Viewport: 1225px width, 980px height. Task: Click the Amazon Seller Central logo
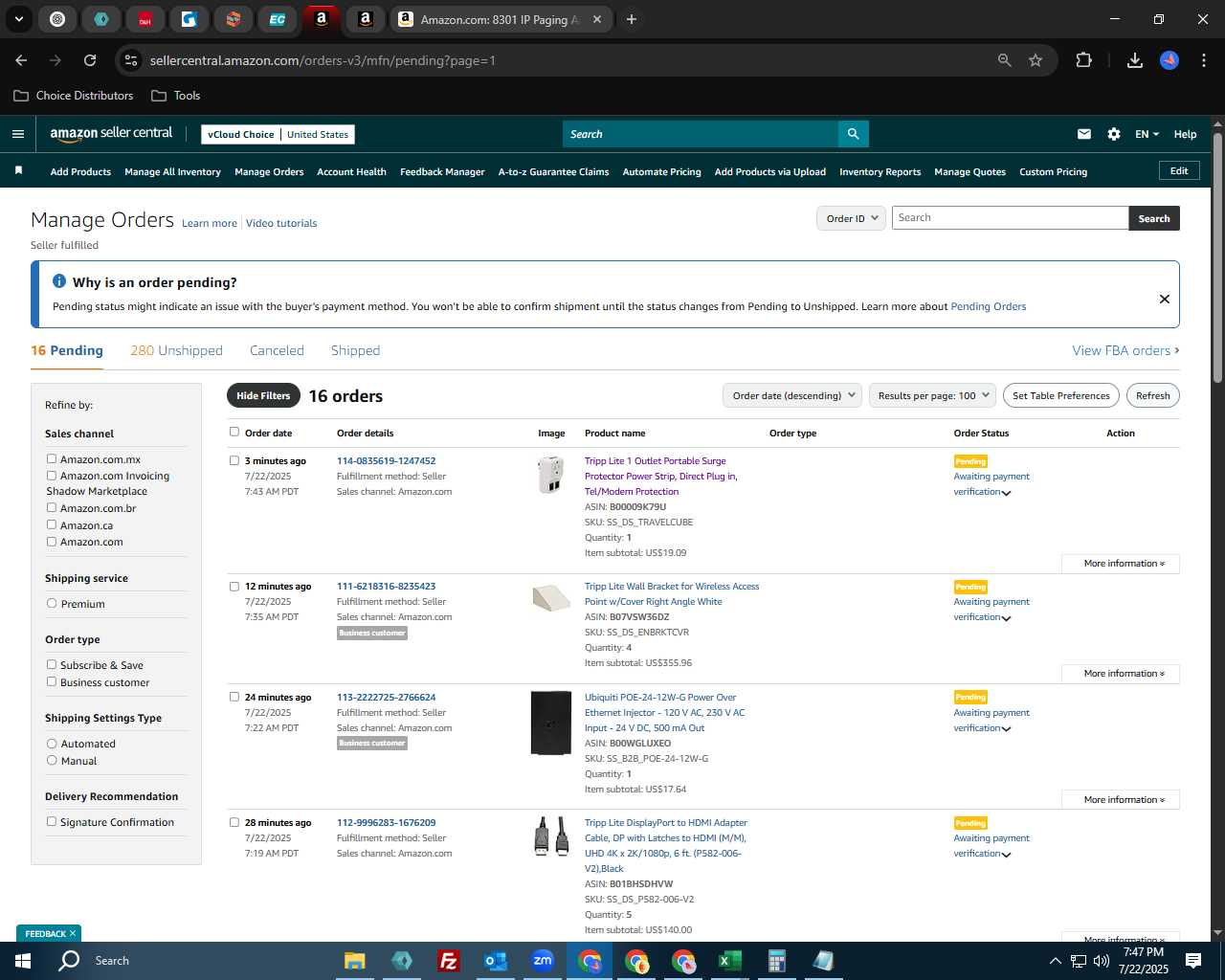111,134
